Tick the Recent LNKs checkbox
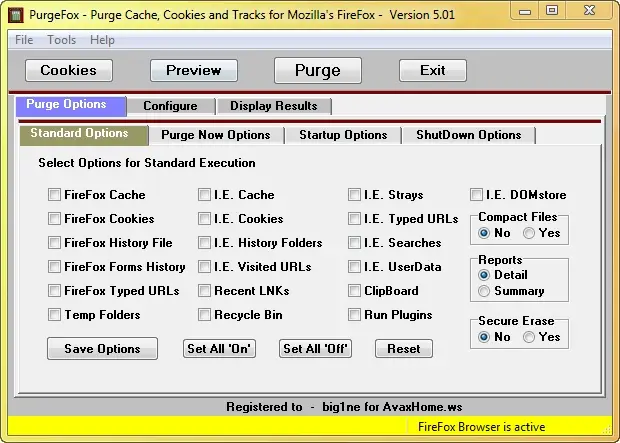Screen dimensions: 620x443 [x=204, y=291]
